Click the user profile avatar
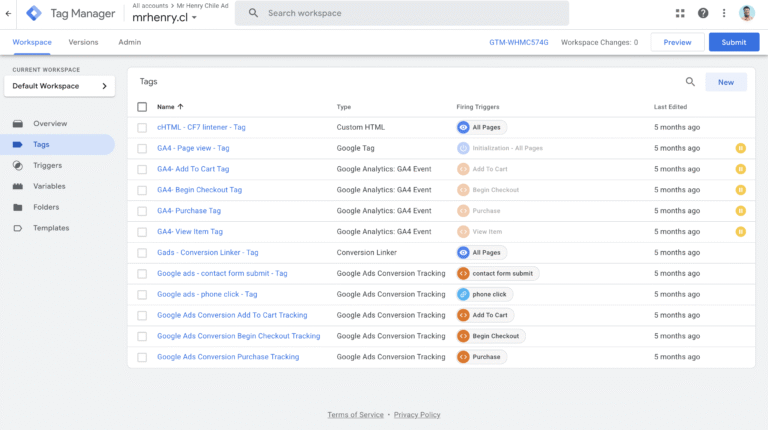This screenshot has width=768, height=430. click(747, 13)
